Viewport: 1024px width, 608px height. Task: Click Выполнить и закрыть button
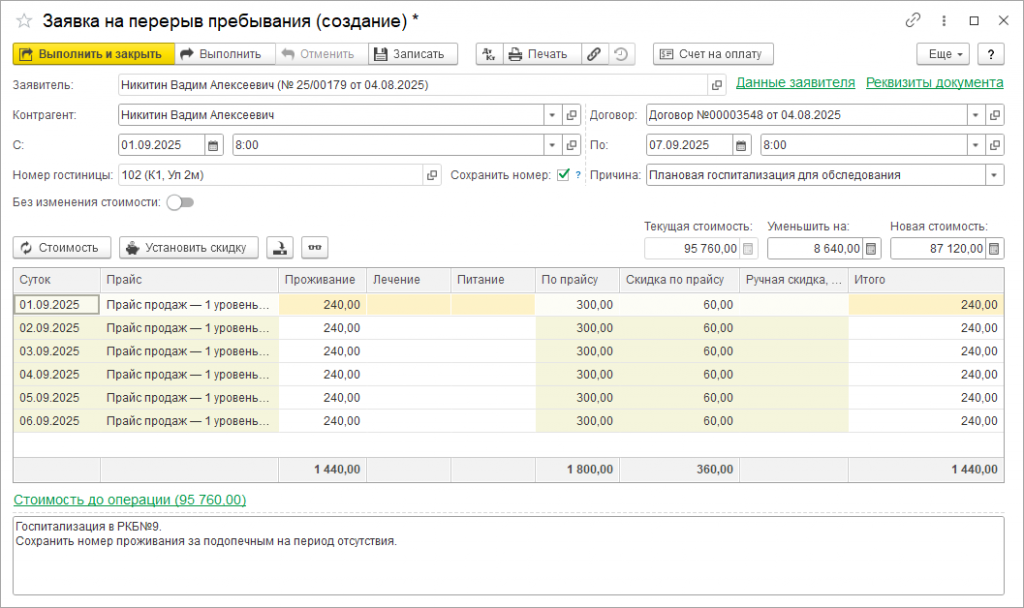point(94,54)
